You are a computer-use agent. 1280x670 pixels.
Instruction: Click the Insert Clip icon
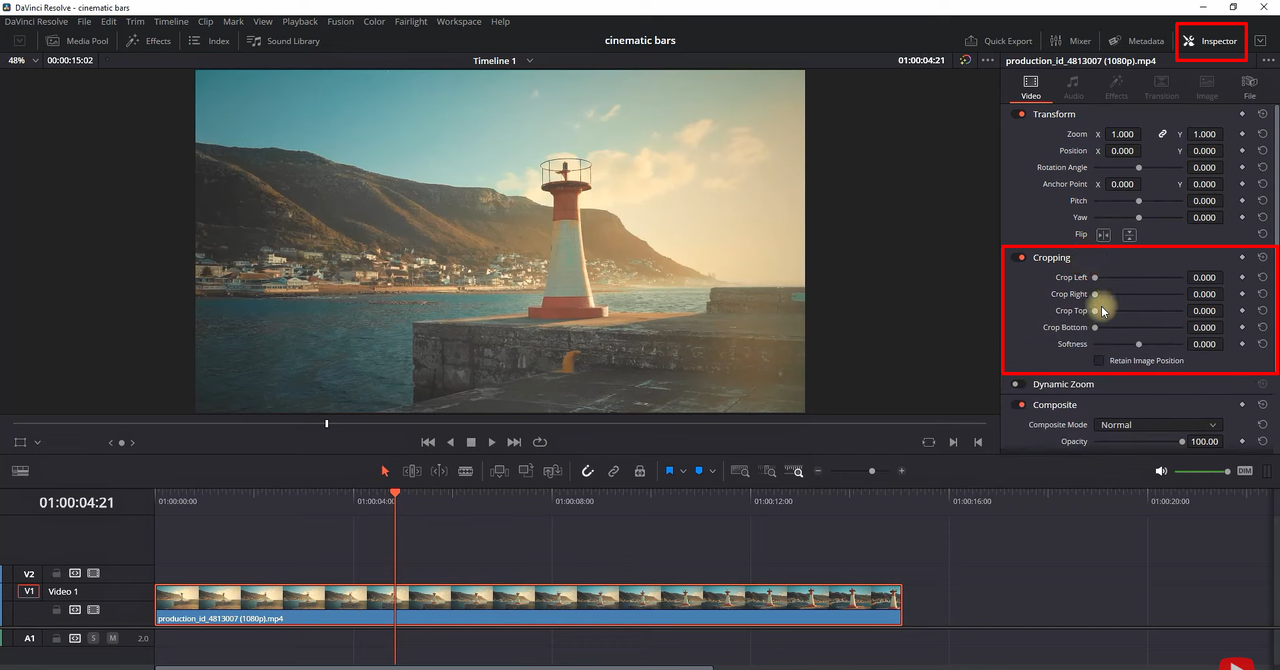coord(499,471)
